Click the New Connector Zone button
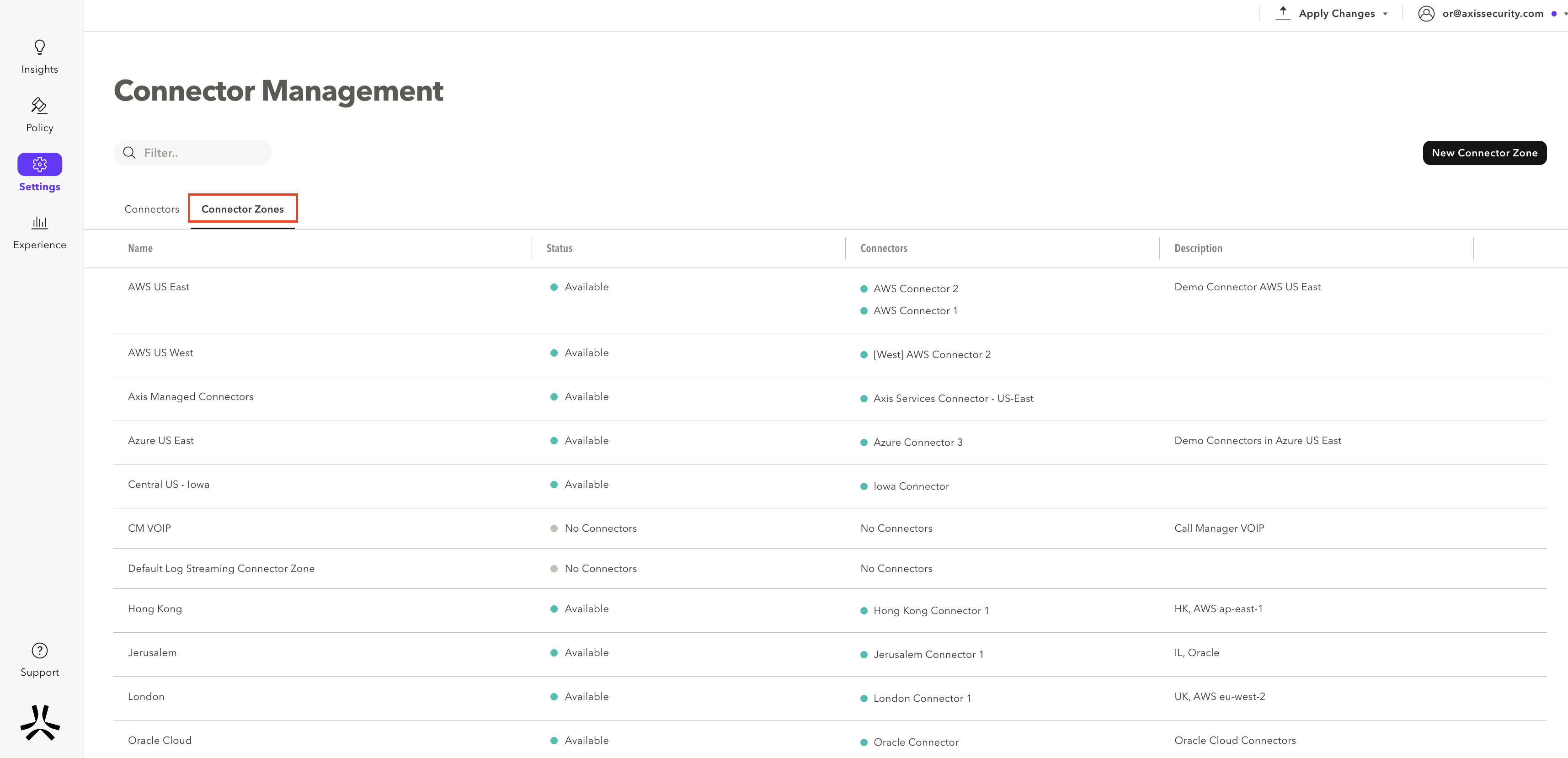1568x758 pixels. coord(1484,153)
